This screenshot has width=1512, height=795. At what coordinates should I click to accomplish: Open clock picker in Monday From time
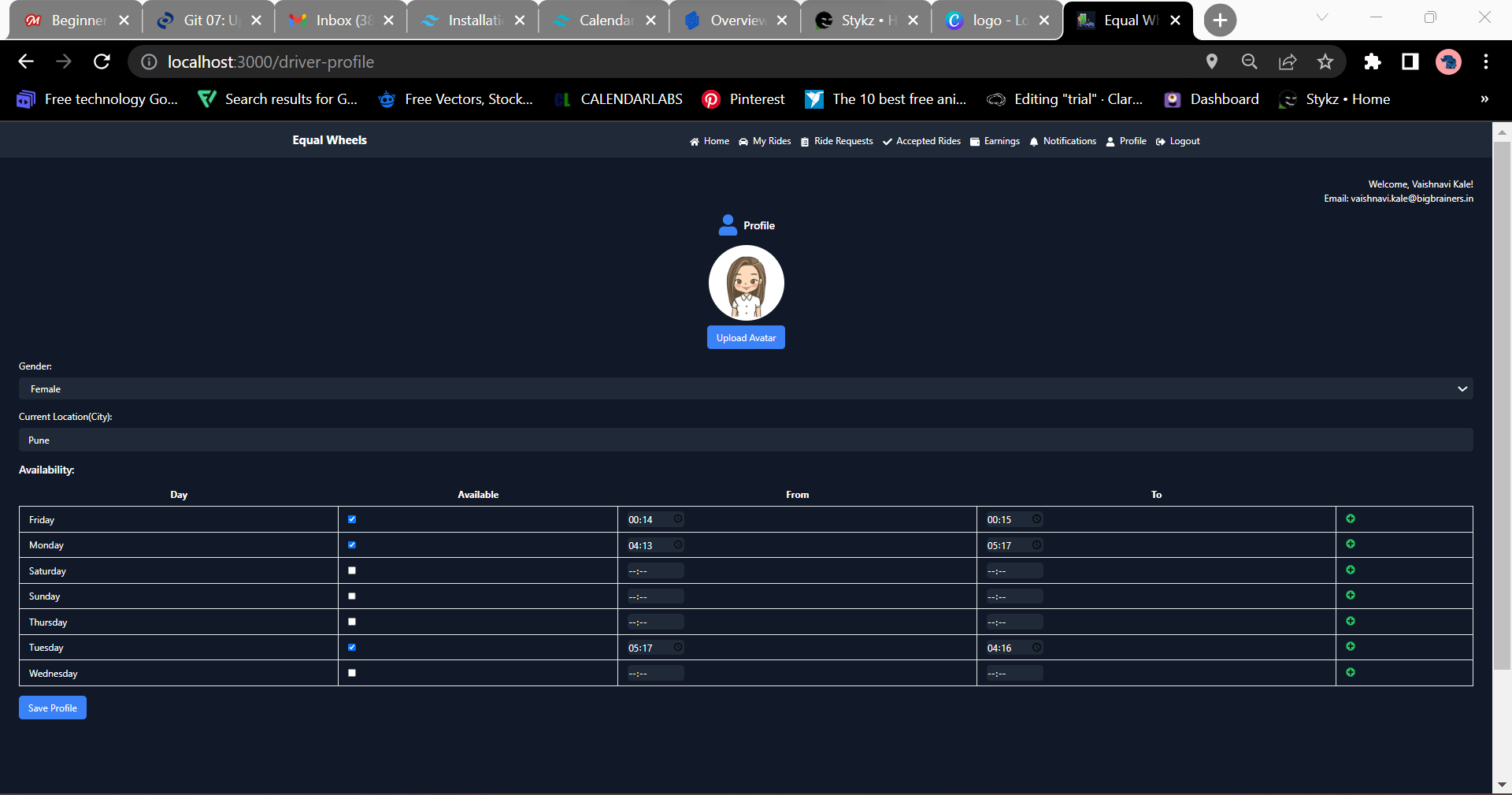click(678, 544)
